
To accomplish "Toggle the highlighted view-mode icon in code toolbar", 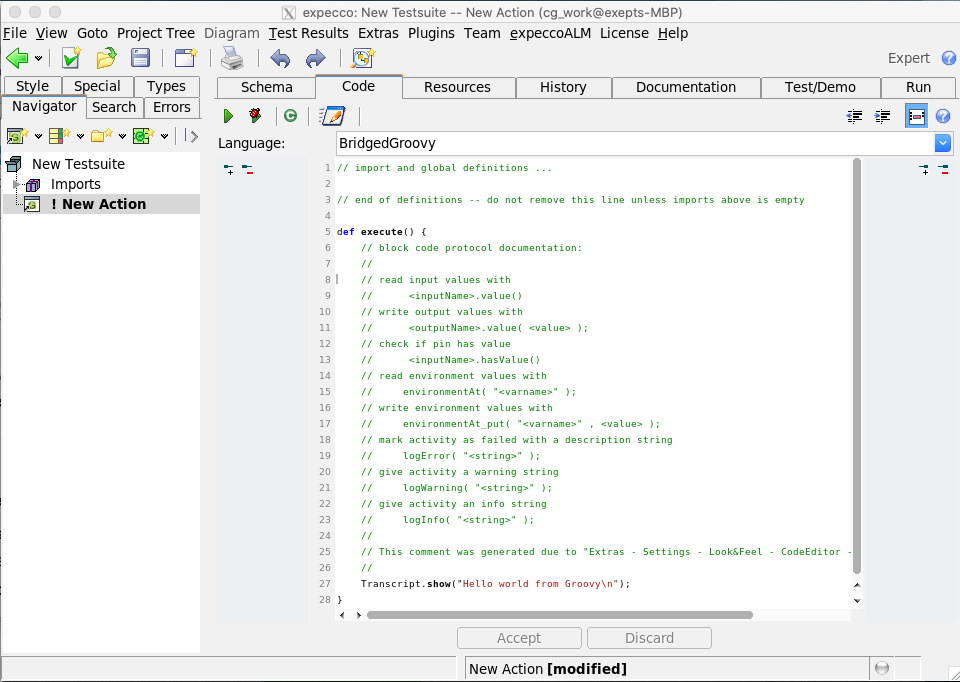I will pyautogui.click(x=916, y=116).
